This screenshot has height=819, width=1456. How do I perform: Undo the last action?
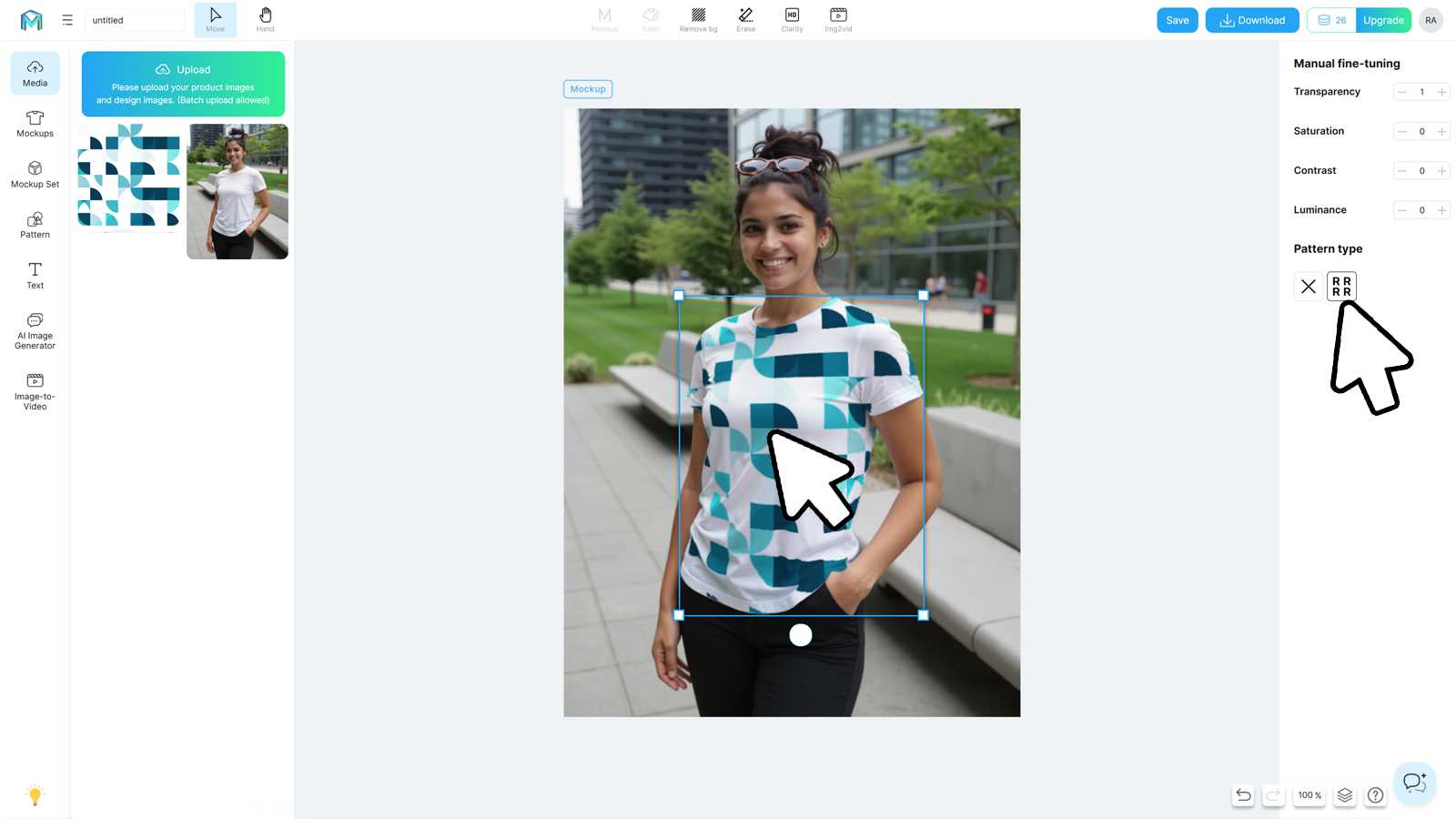(1243, 795)
